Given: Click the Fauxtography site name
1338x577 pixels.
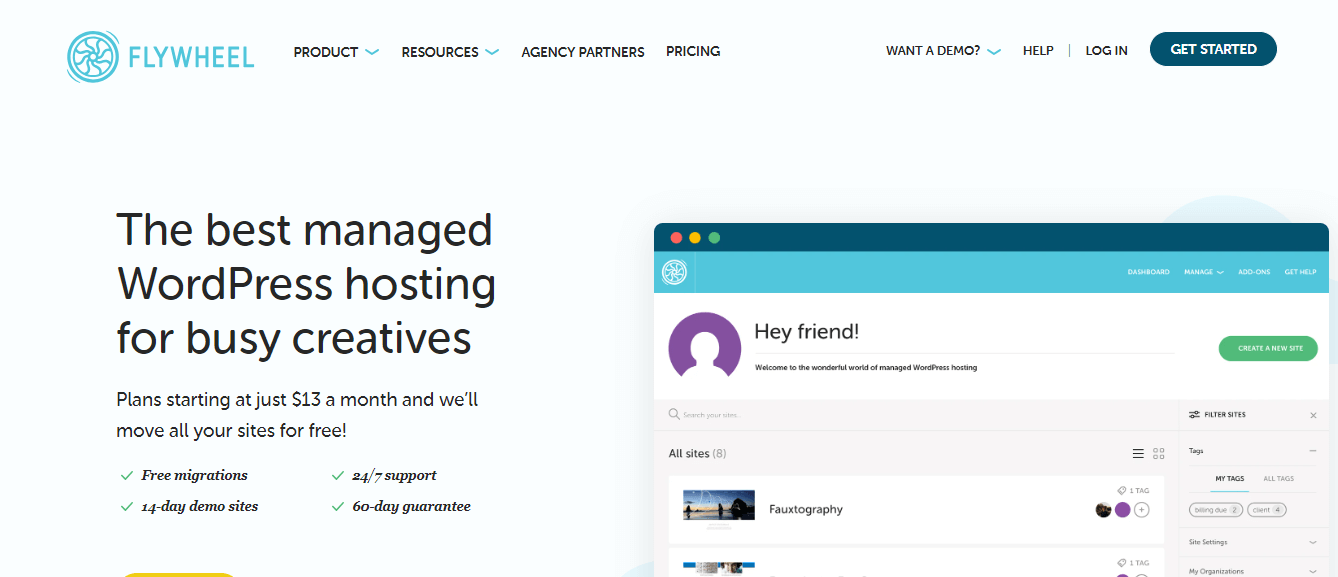Looking at the screenshot, I should 806,509.
